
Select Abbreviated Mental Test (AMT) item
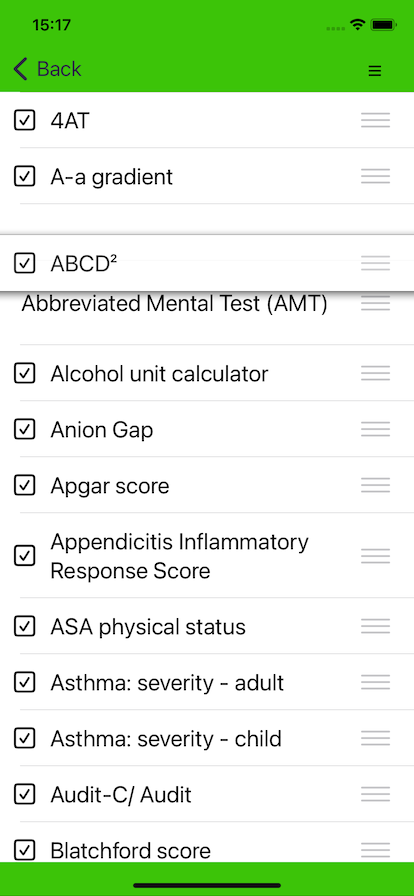pos(174,304)
